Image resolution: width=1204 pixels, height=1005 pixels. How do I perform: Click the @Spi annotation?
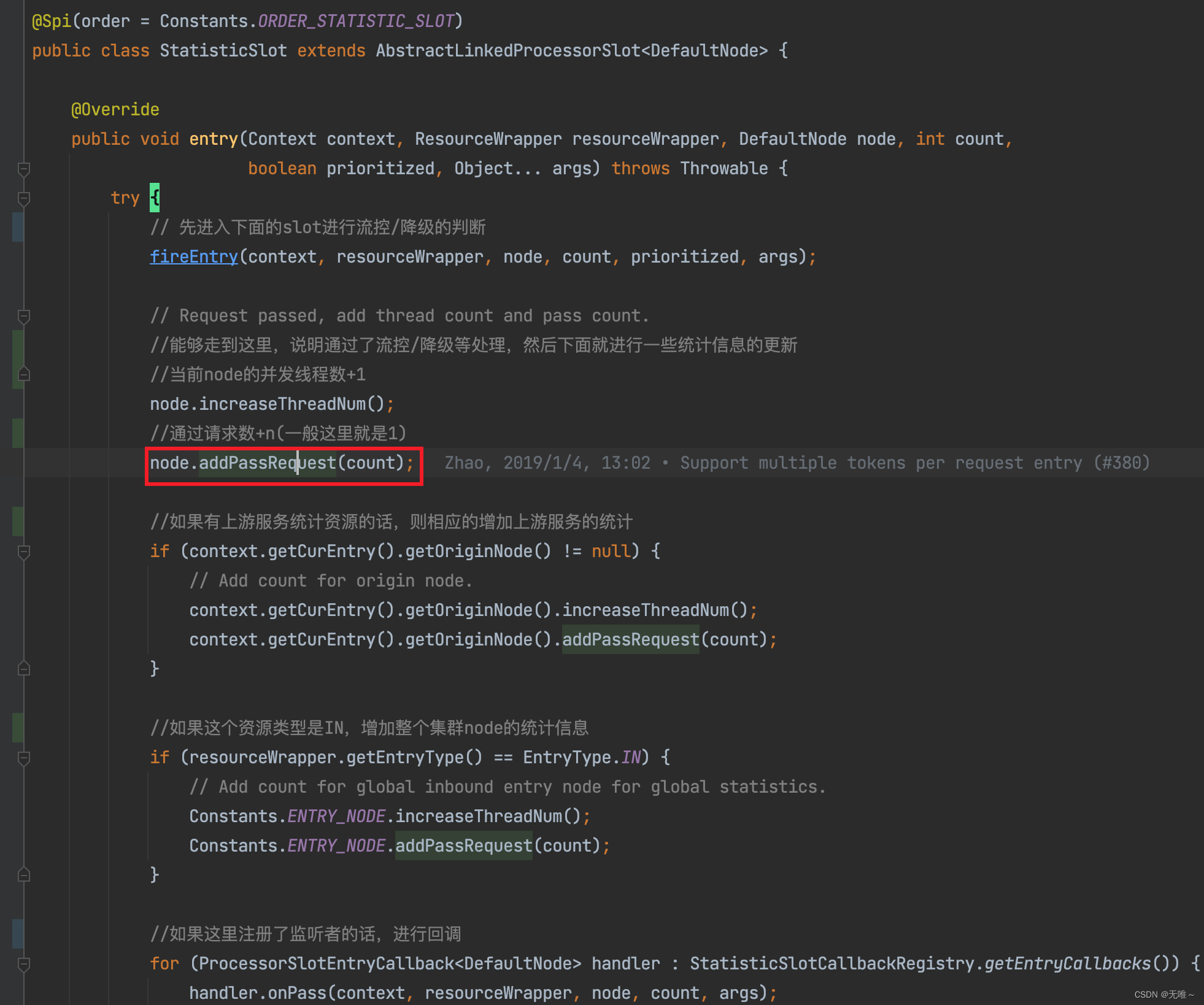pos(52,21)
